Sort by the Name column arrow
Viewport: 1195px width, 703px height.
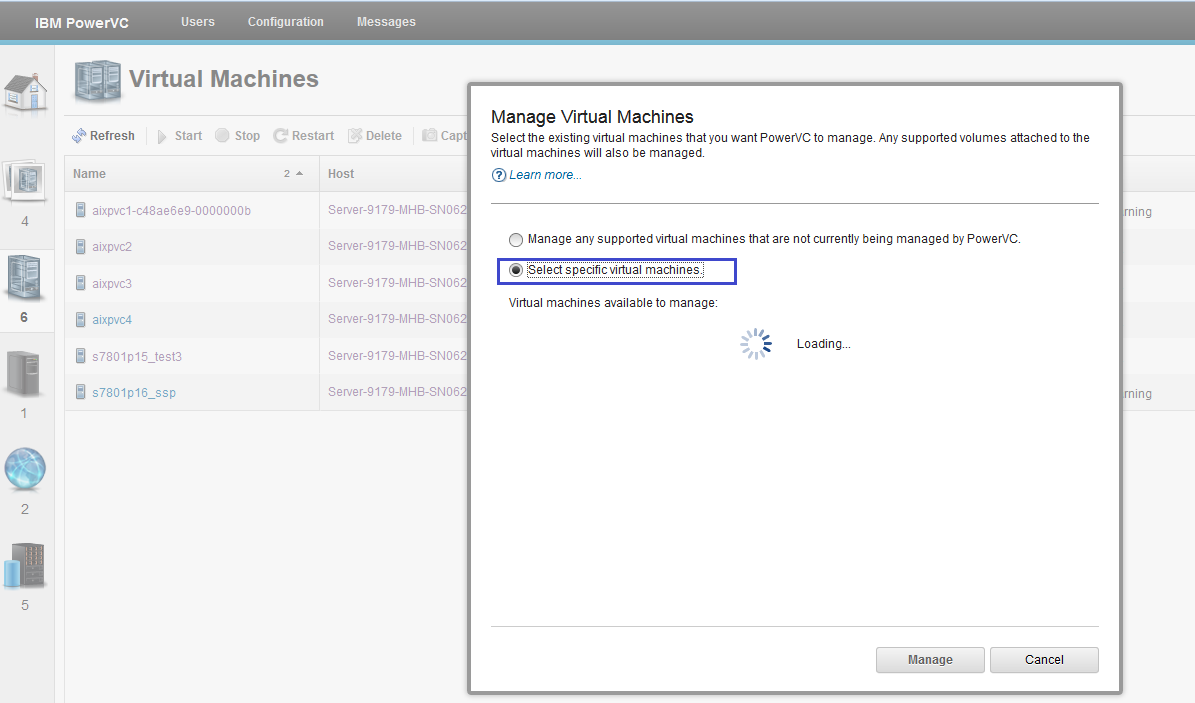point(300,174)
